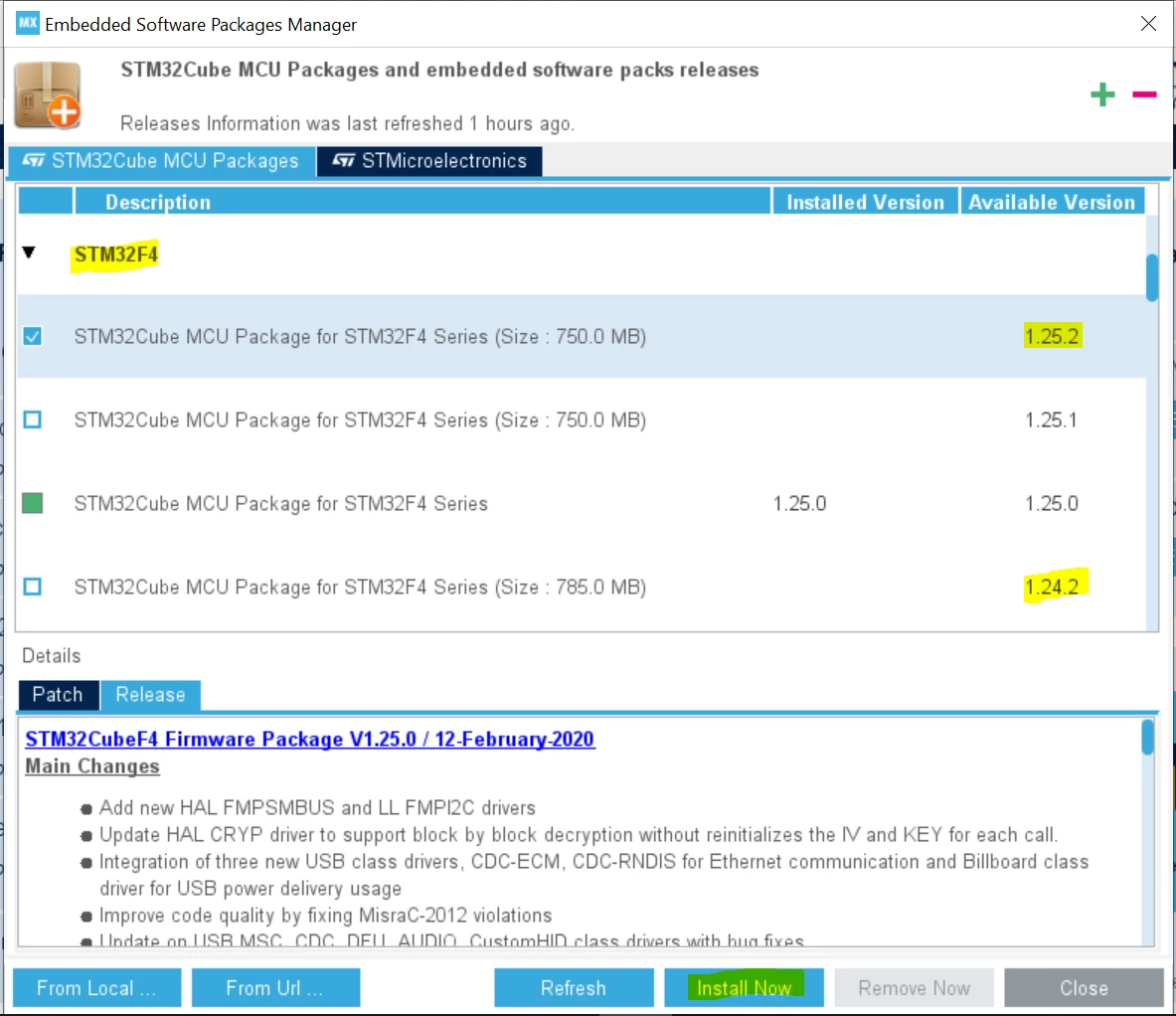
Task: Check the STM32F4 package version 1.25.1 checkbox
Action: 32,420
